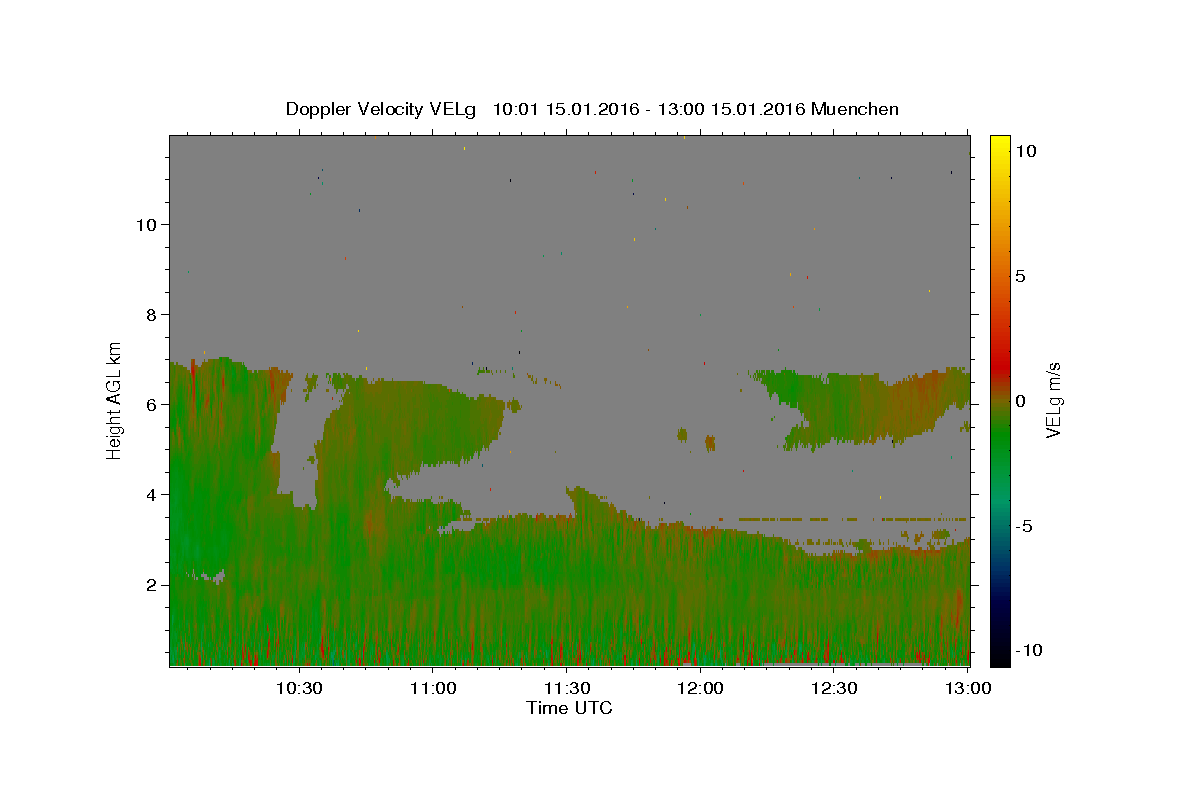
Task: Click the Time UTC axis title
Action: pyautogui.click(x=569, y=708)
